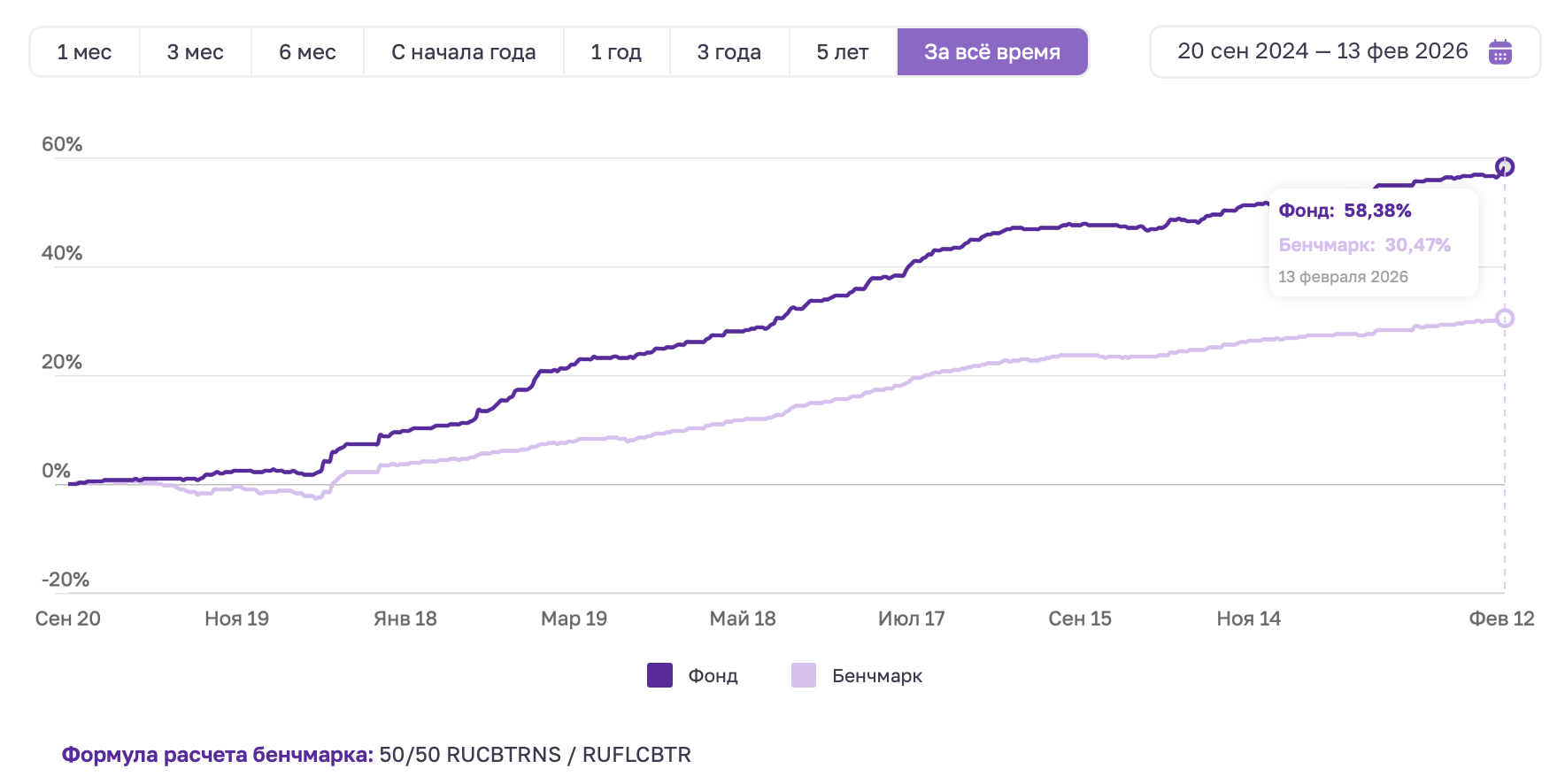Click the За всё время tab
The image size is (1565, 784).
pyautogui.click(x=991, y=52)
